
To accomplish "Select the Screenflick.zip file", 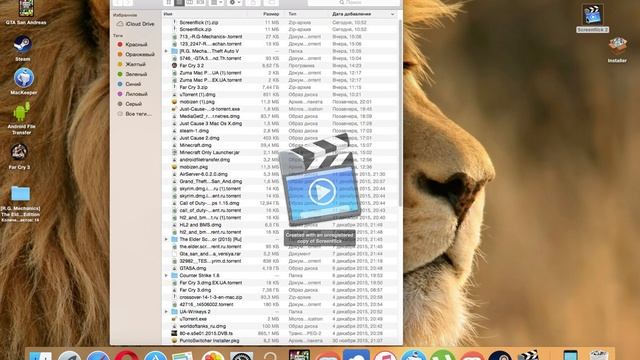I will coord(280,29).
